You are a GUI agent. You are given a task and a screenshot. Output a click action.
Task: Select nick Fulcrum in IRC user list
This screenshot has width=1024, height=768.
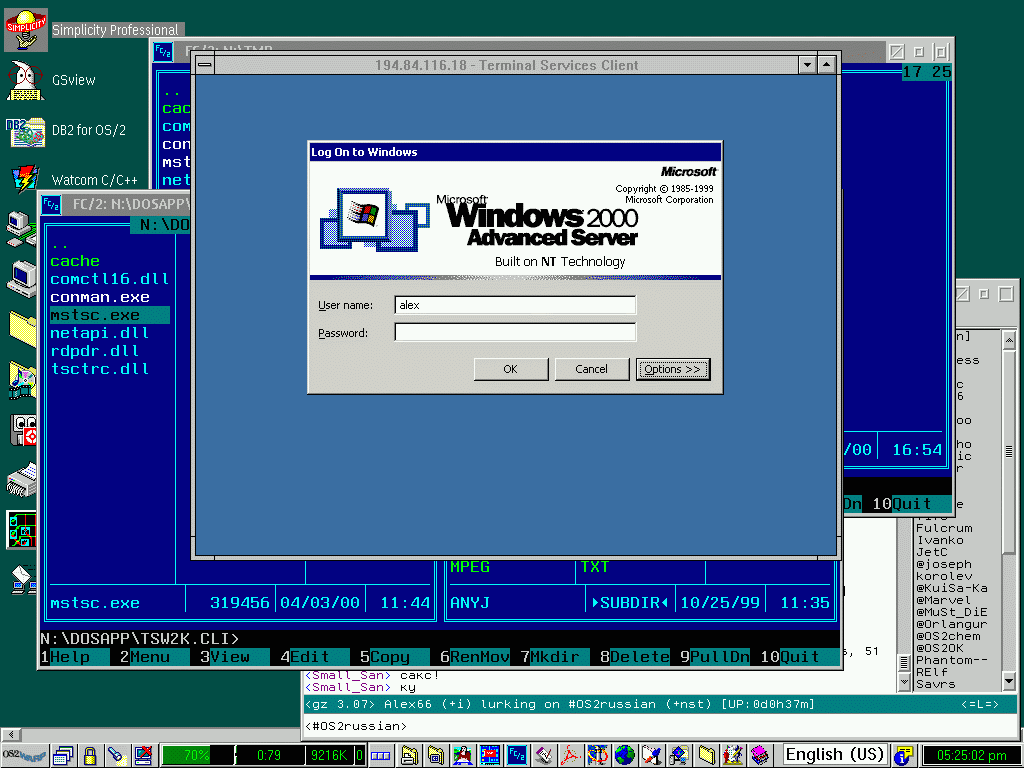click(x=944, y=528)
